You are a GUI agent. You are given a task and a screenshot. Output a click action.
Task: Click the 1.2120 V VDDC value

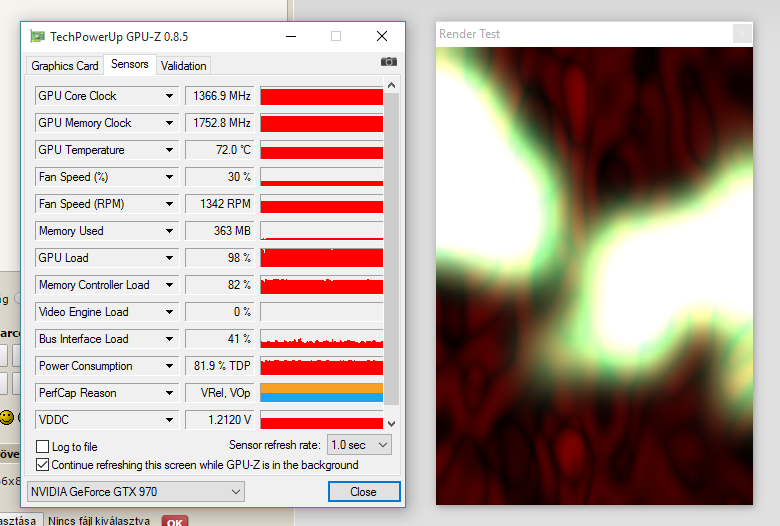(219, 420)
